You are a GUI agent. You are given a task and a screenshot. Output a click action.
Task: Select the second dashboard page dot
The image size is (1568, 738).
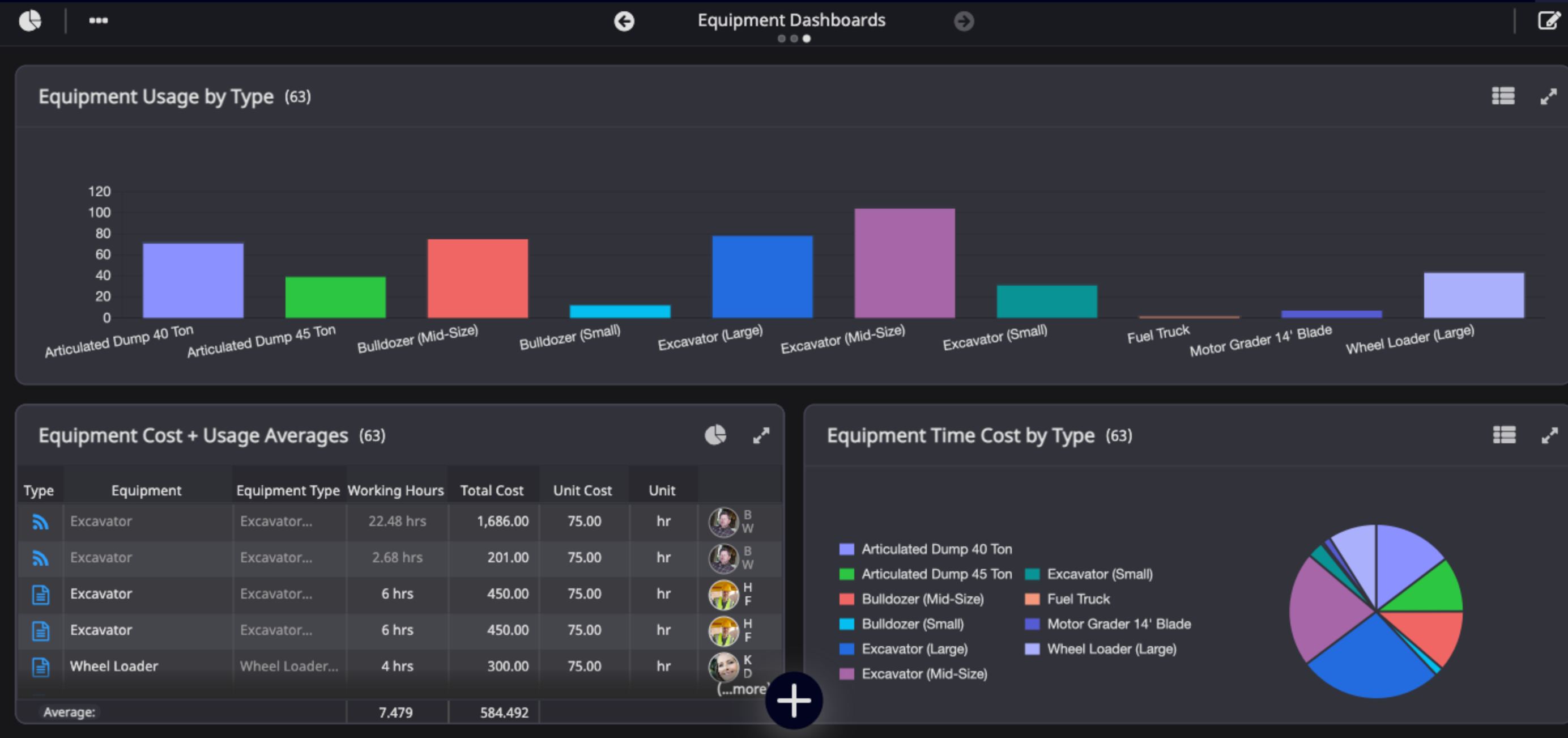[794, 39]
